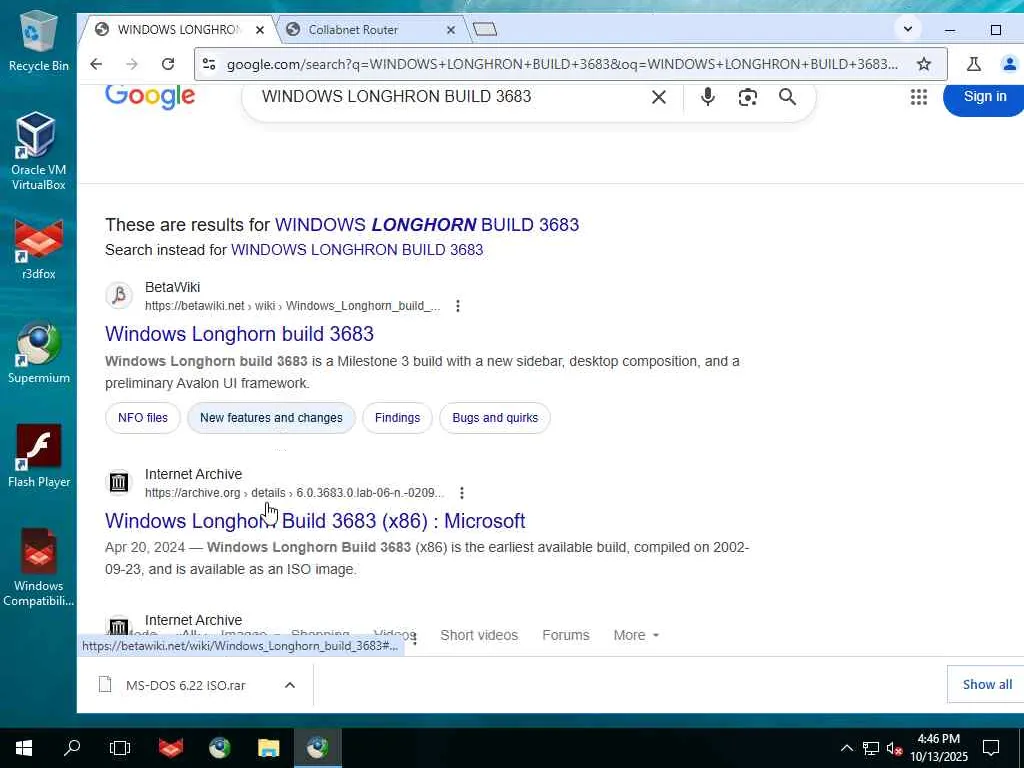Select Short videos search filter
Viewport: 1024px width, 768px height.
pyautogui.click(x=479, y=635)
